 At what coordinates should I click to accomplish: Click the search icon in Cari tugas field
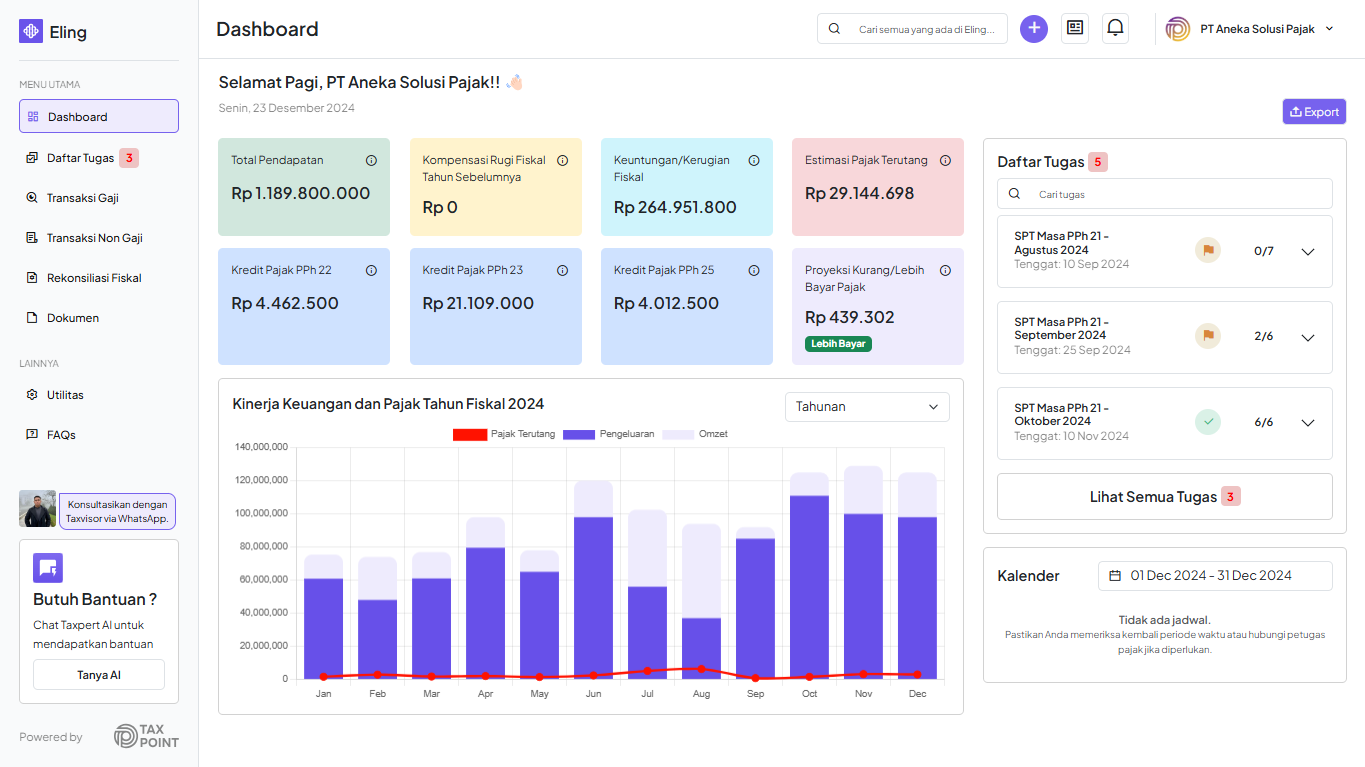click(1014, 194)
